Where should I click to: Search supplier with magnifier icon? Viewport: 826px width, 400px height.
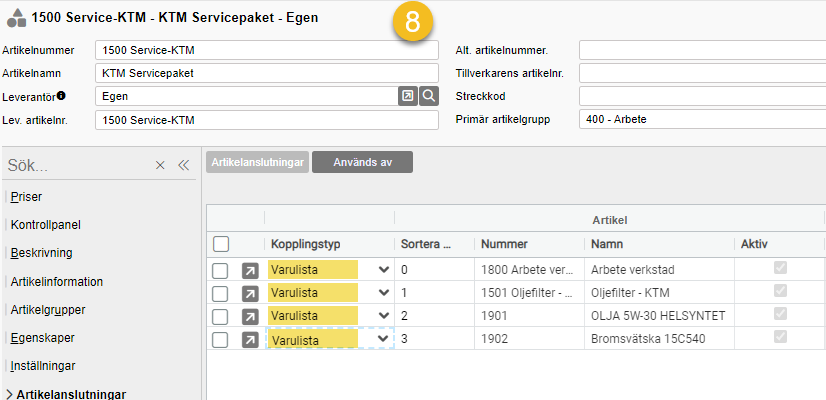point(429,96)
